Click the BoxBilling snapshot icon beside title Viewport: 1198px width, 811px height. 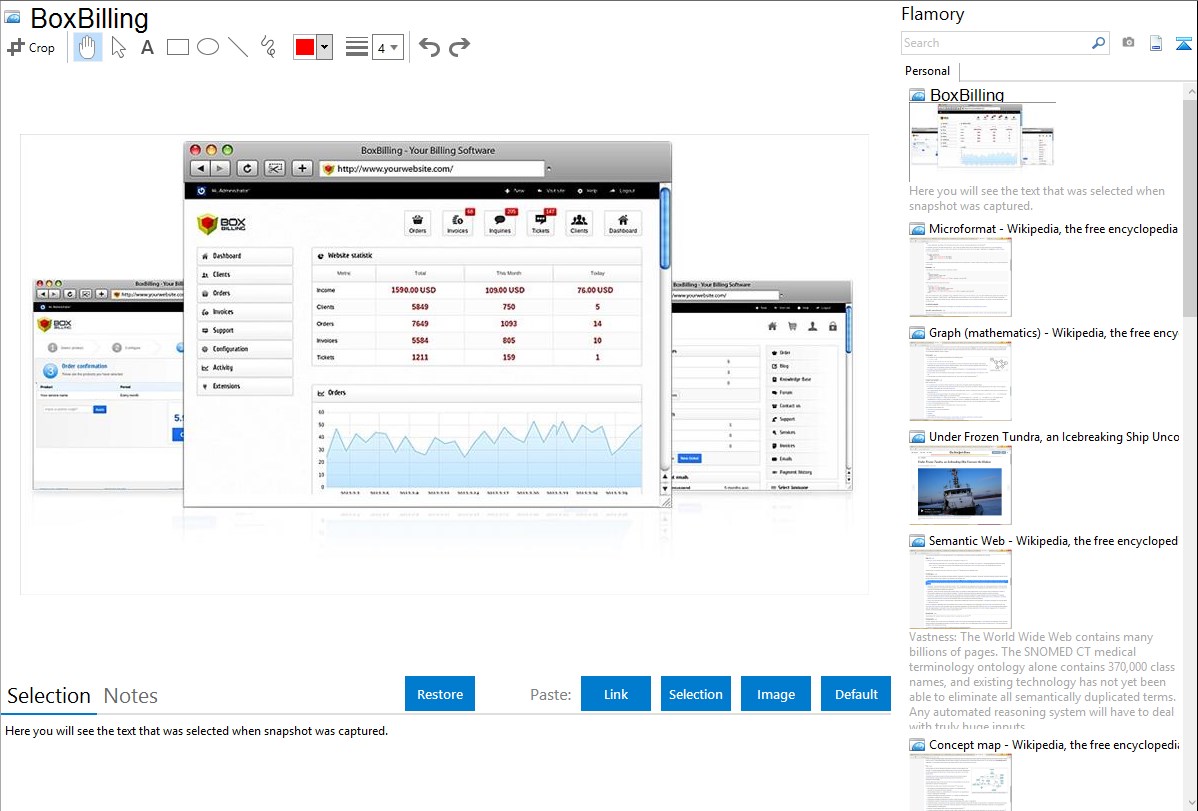click(12, 18)
